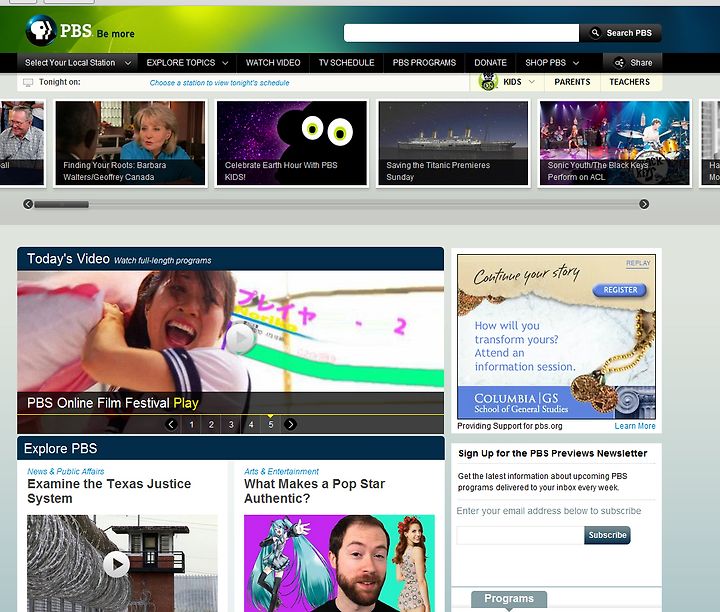Open the Parents tab

pos(572,82)
